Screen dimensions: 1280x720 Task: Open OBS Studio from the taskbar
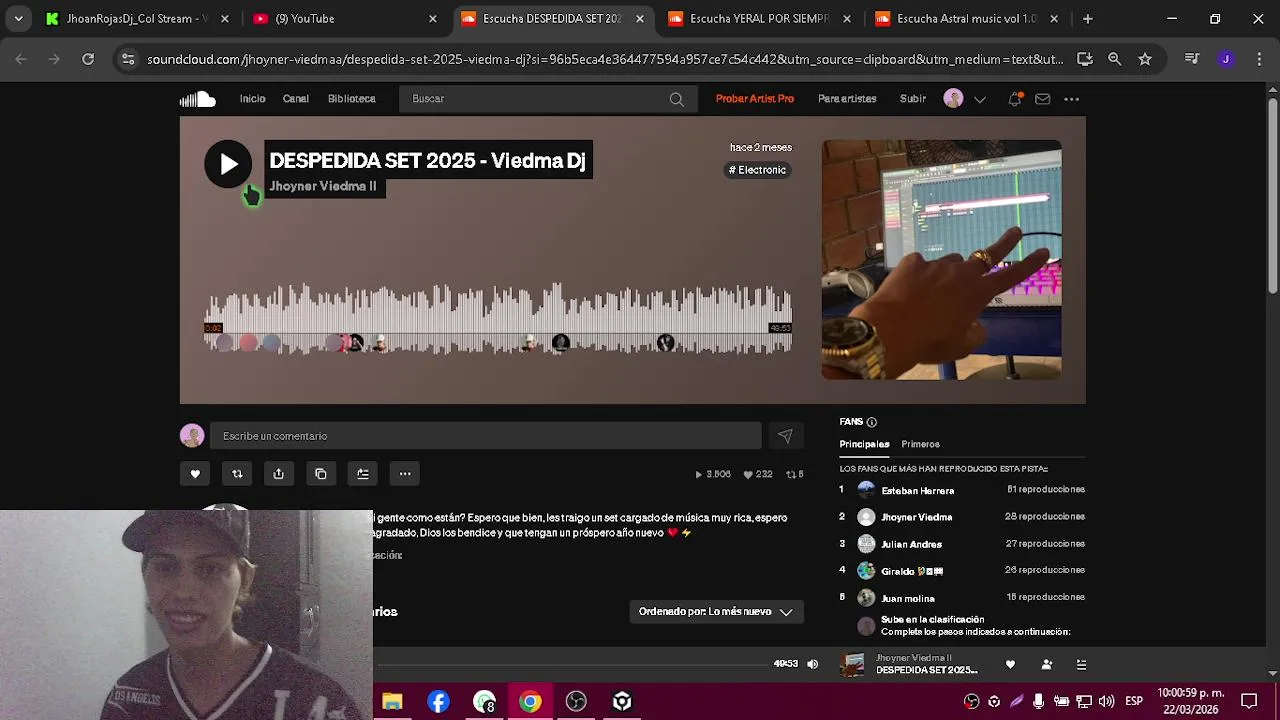(x=576, y=702)
